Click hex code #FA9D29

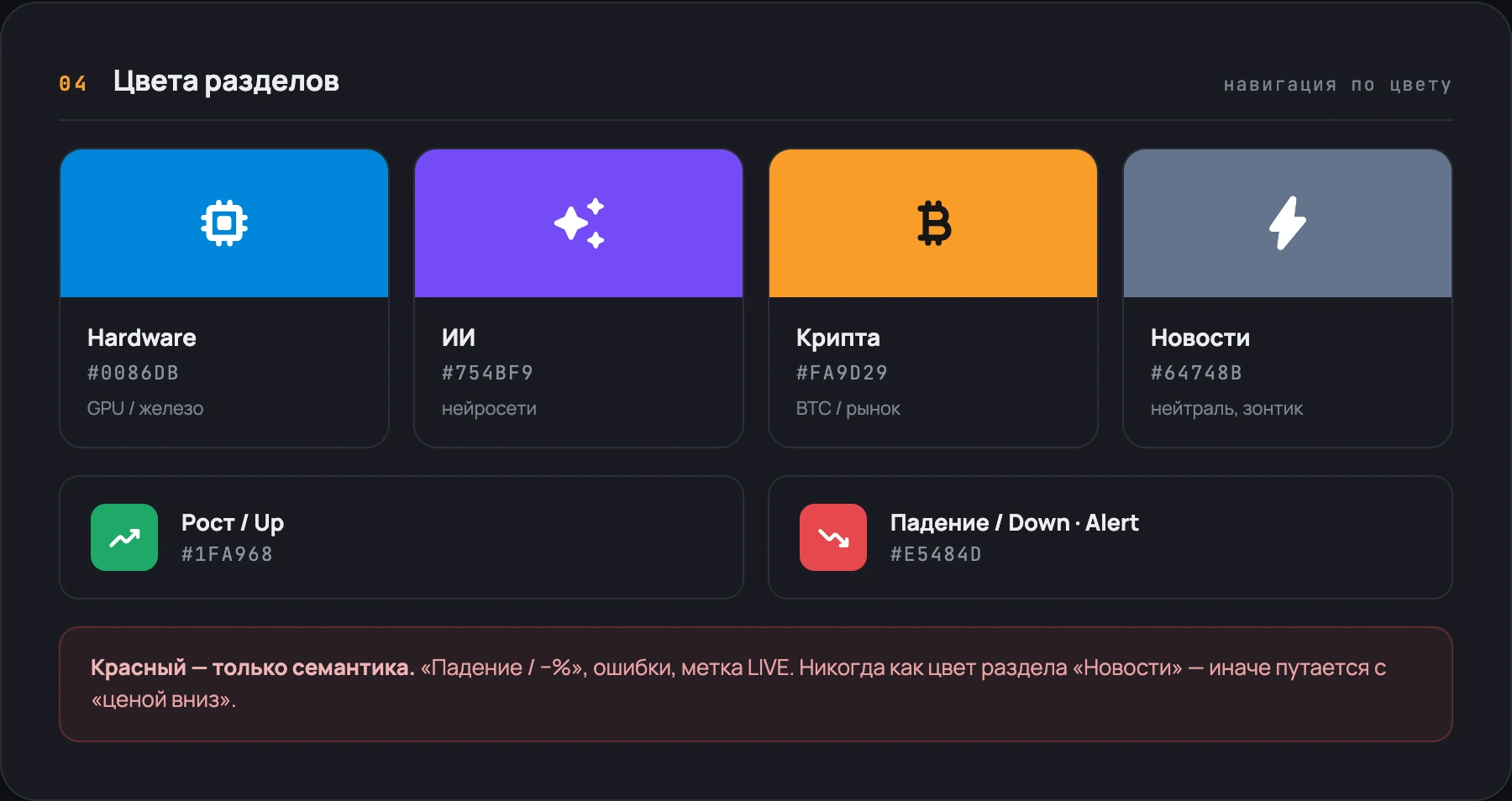pos(843,373)
